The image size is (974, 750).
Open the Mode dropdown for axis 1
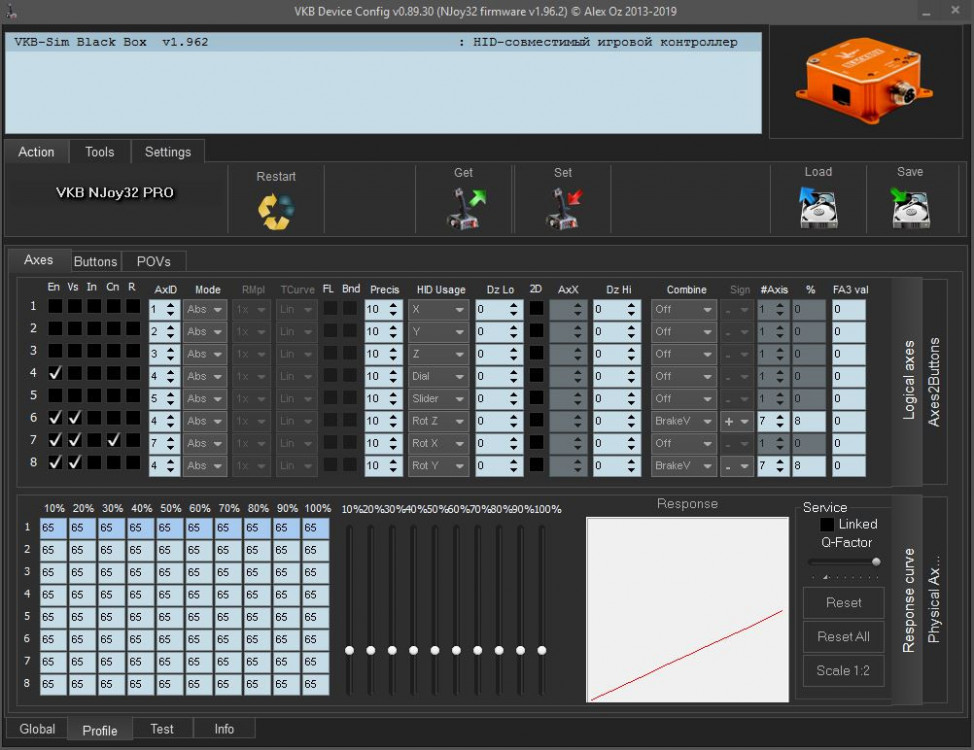coord(205,309)
